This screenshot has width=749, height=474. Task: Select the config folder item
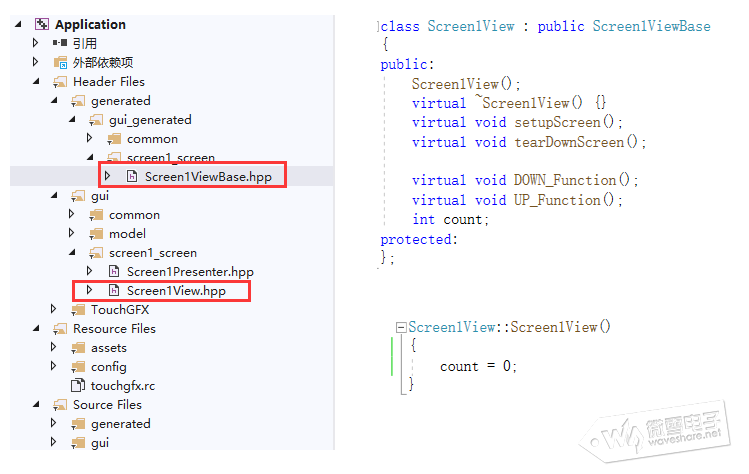(x=108, y=367)
